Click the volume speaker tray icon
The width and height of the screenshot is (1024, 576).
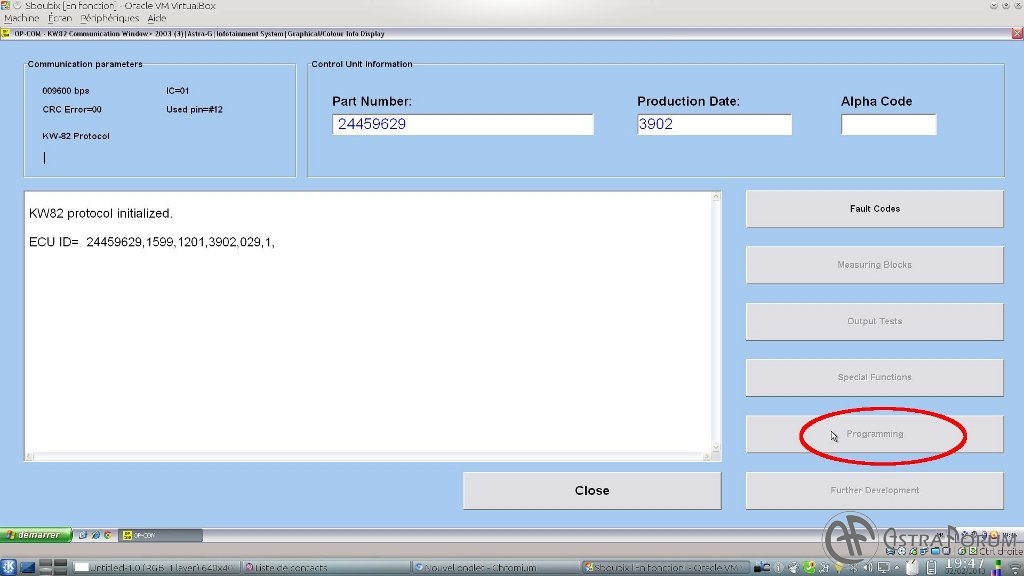868,568
